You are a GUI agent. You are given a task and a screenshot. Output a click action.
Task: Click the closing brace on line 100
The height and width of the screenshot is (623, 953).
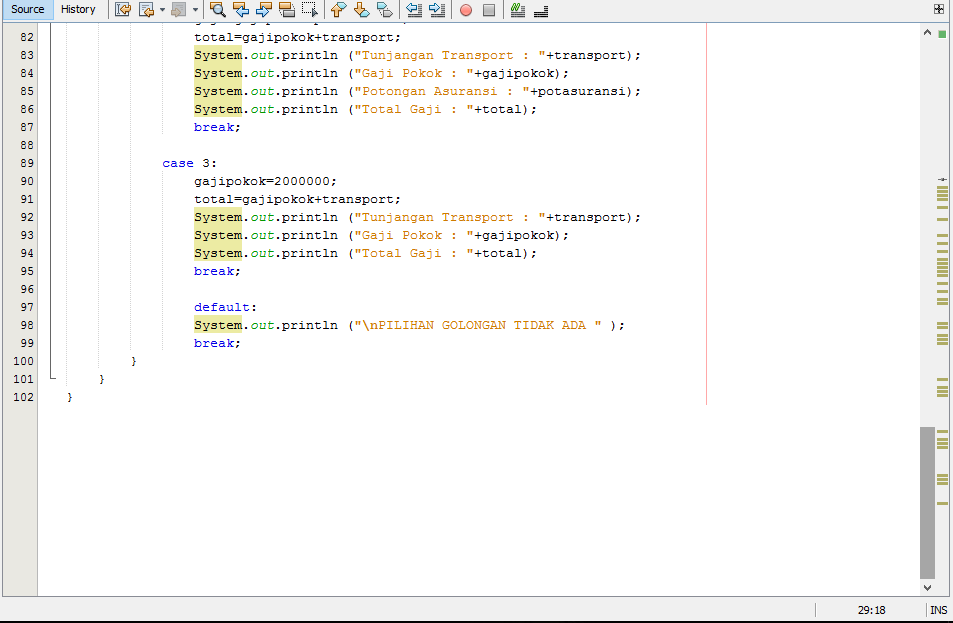134,362
